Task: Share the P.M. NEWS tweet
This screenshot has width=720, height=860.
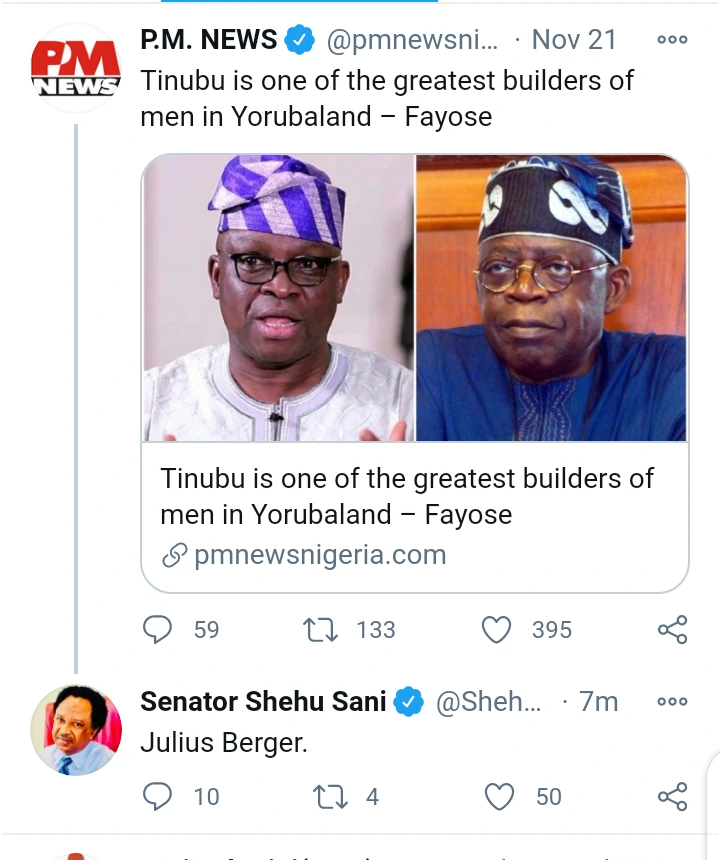Action: pos(672,629)
